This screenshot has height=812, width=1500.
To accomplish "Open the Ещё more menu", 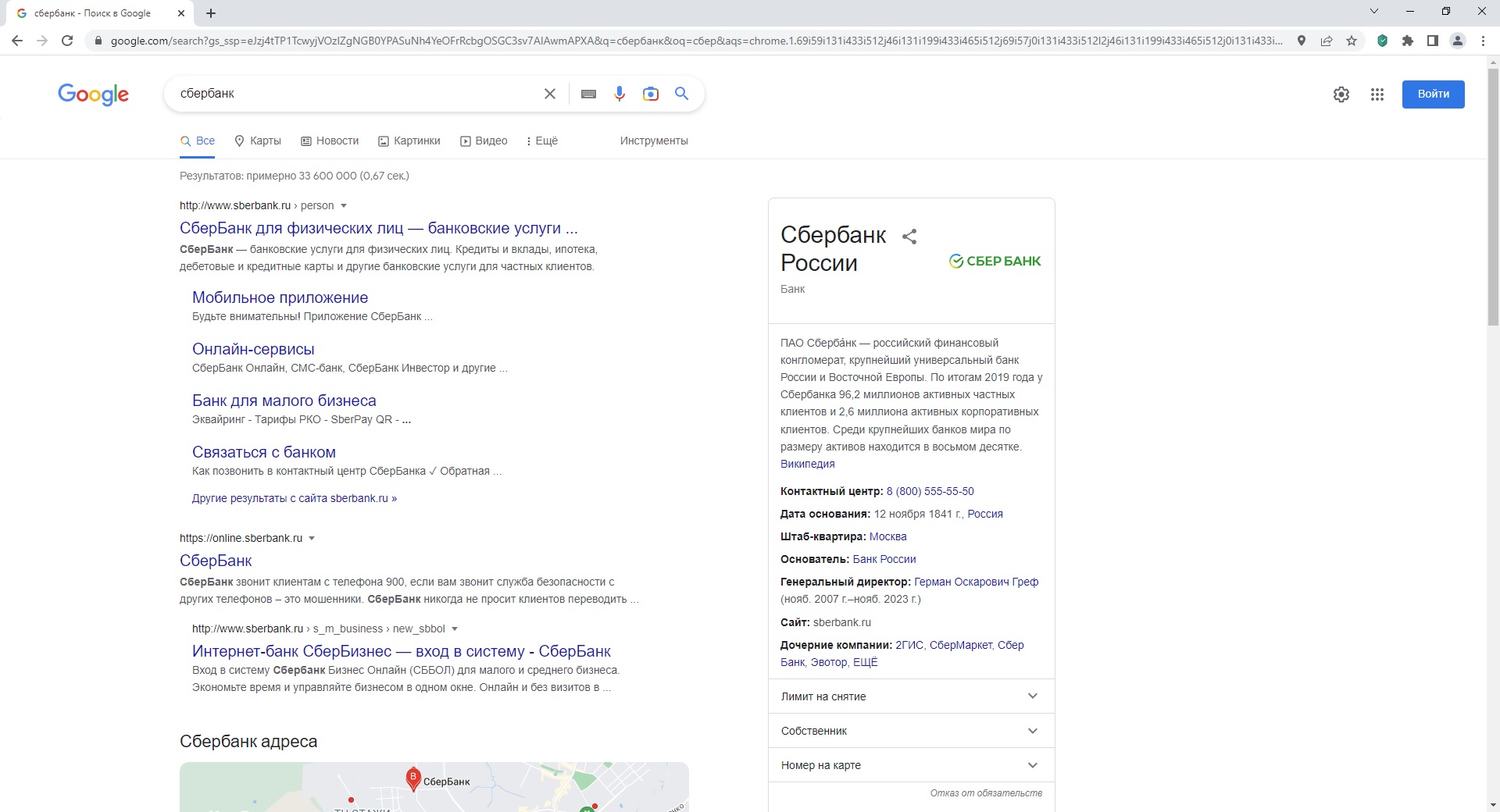I will tap(542, 141).
